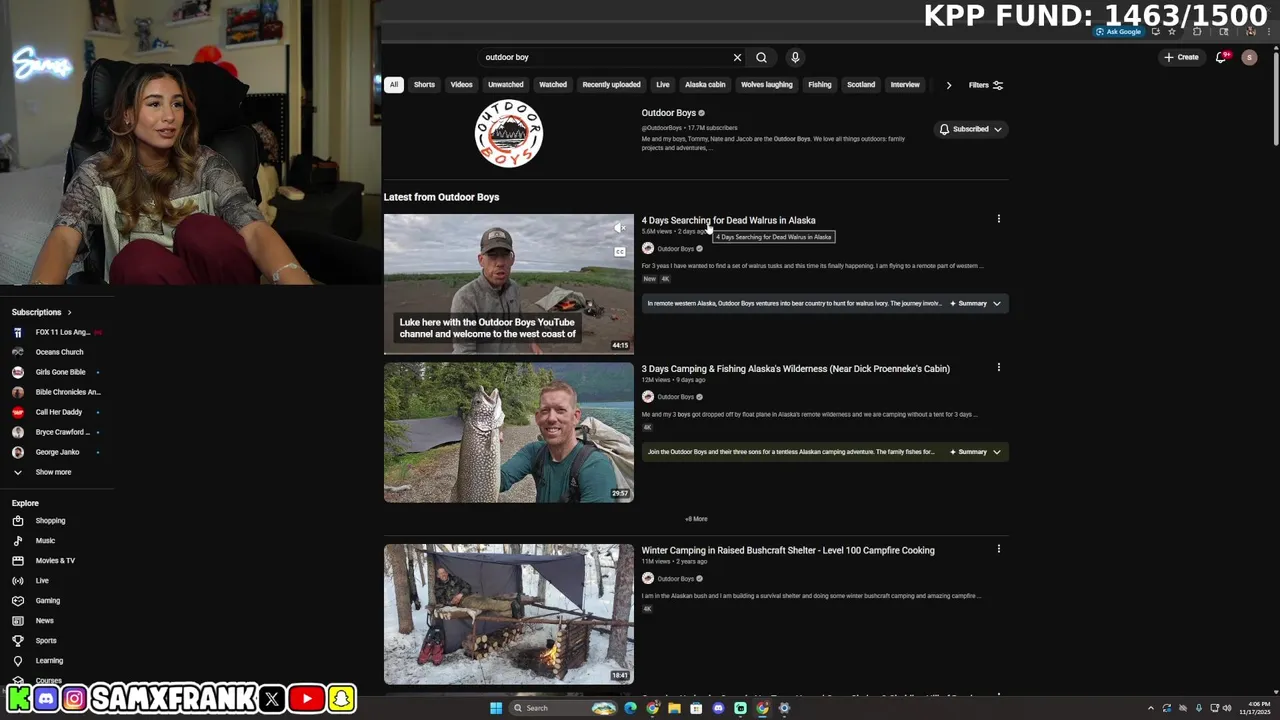Open options menu for the Dead Walrus video
This screenshot has width=1280, height=720.
tap(998, 219)
